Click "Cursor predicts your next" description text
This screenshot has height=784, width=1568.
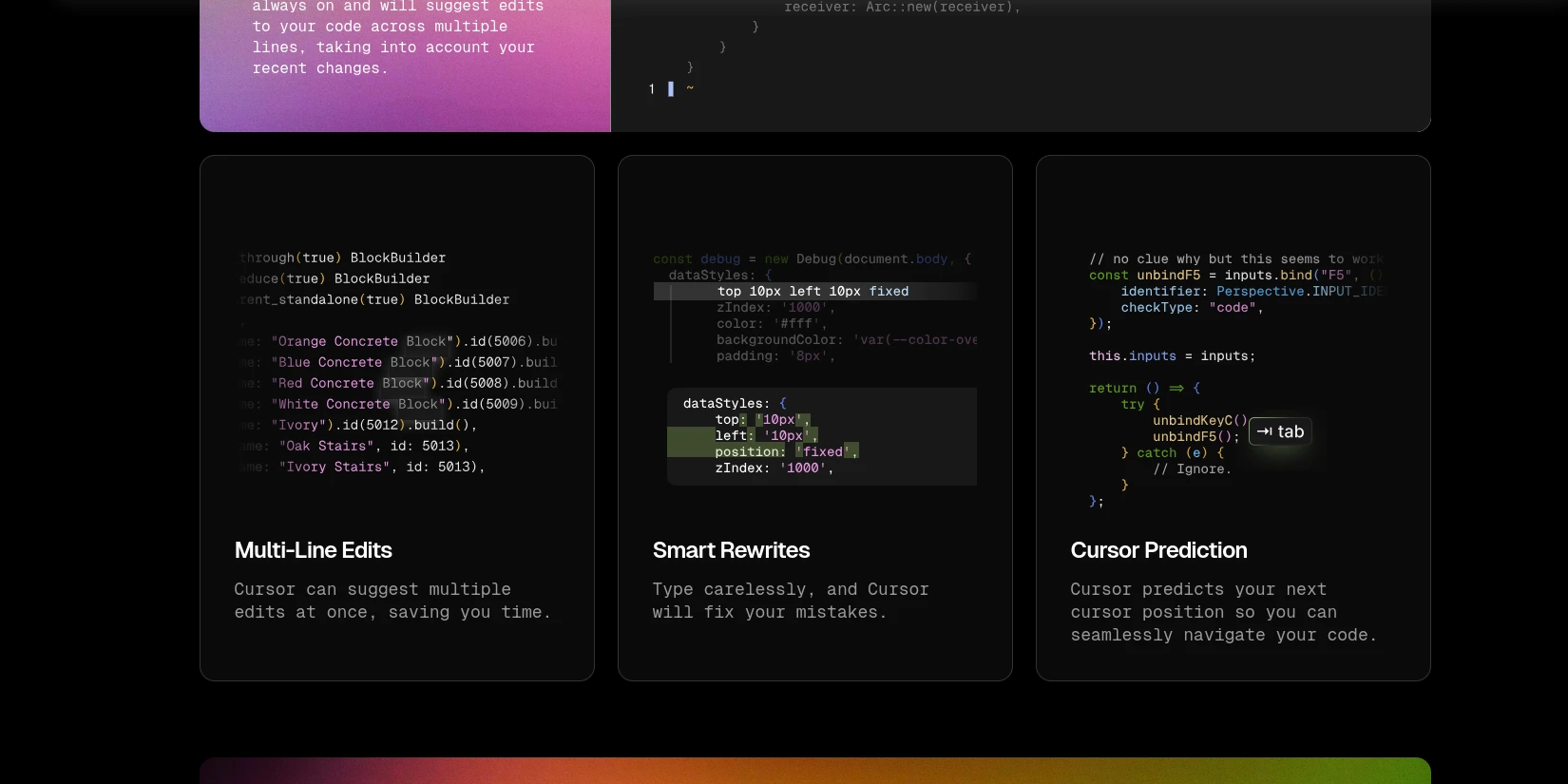pos(1198,589)
